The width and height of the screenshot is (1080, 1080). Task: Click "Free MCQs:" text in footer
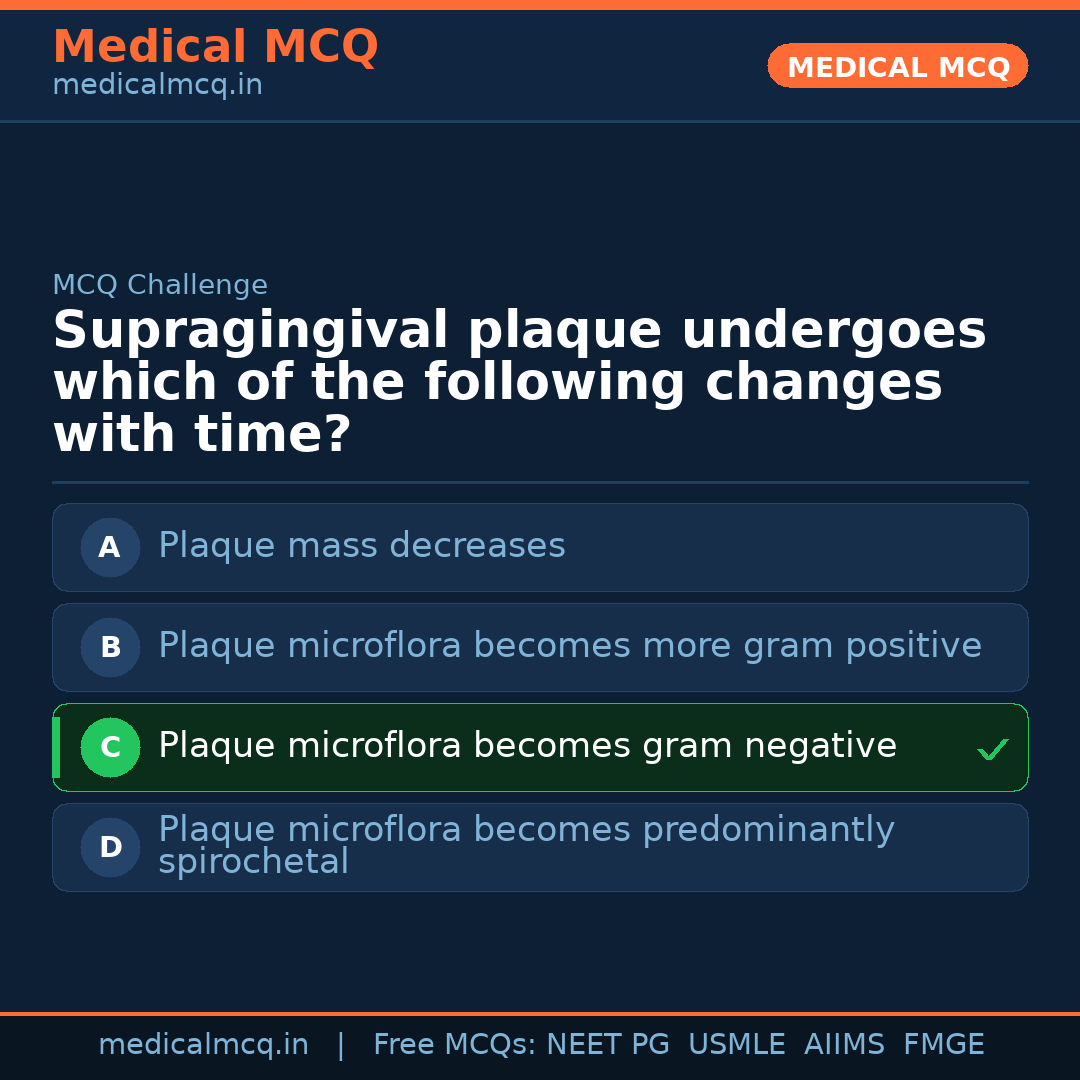454,1045
